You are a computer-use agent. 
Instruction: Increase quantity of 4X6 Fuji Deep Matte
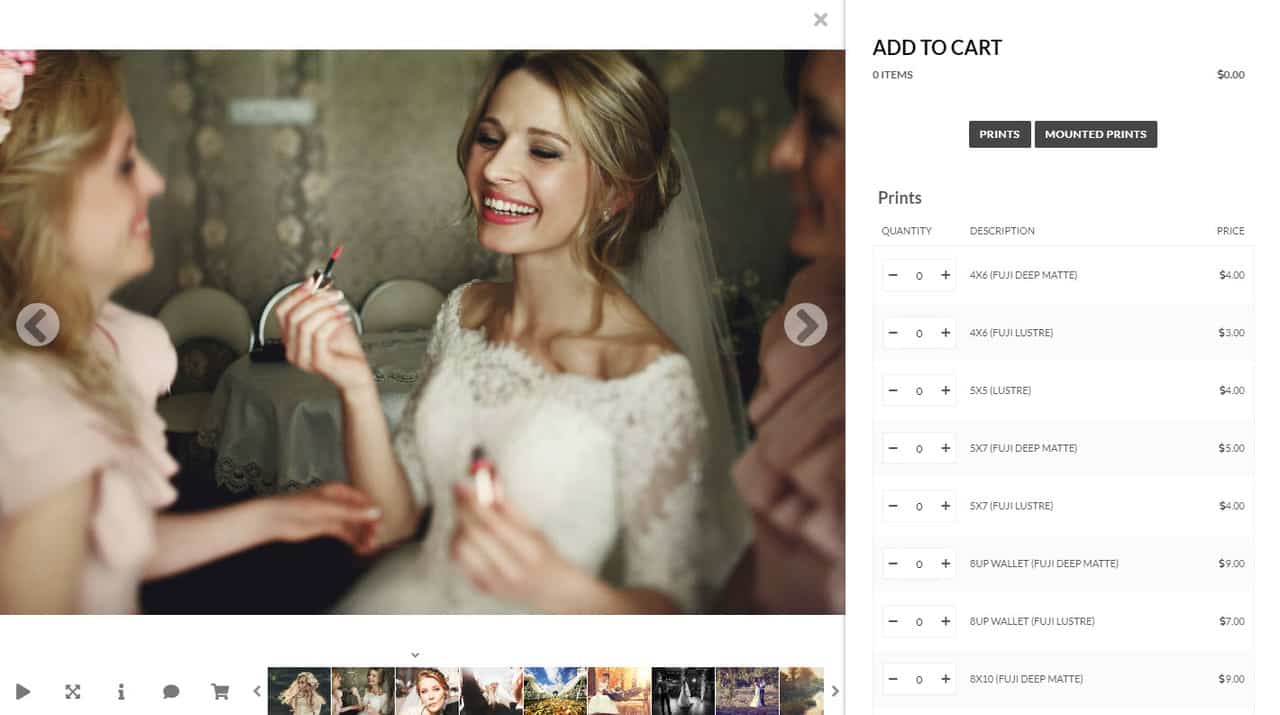pyautogui.click(x=945, y=275)
